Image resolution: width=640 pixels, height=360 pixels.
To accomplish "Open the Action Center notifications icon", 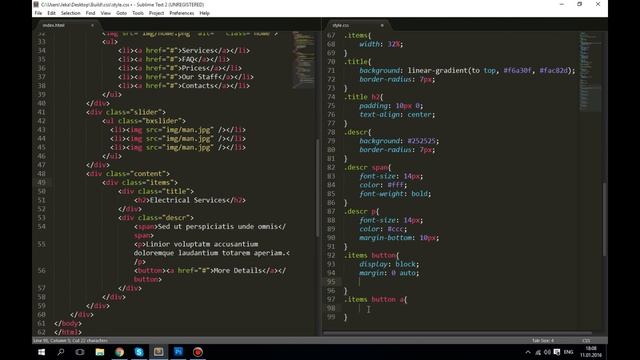I will coord(557,352).
